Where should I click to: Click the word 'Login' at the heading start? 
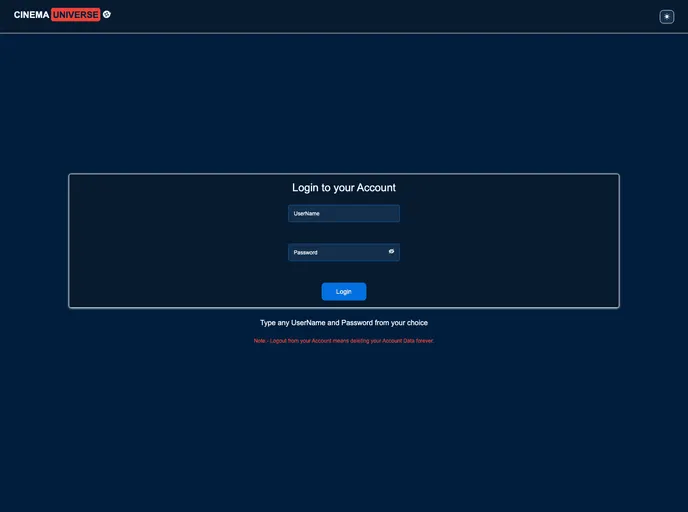[x=305, y=188]
